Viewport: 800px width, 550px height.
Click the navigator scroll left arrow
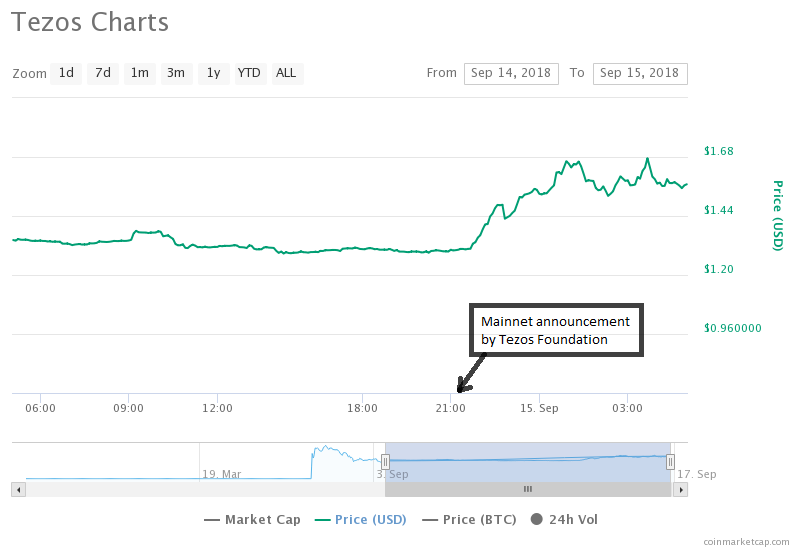(19, 490)
